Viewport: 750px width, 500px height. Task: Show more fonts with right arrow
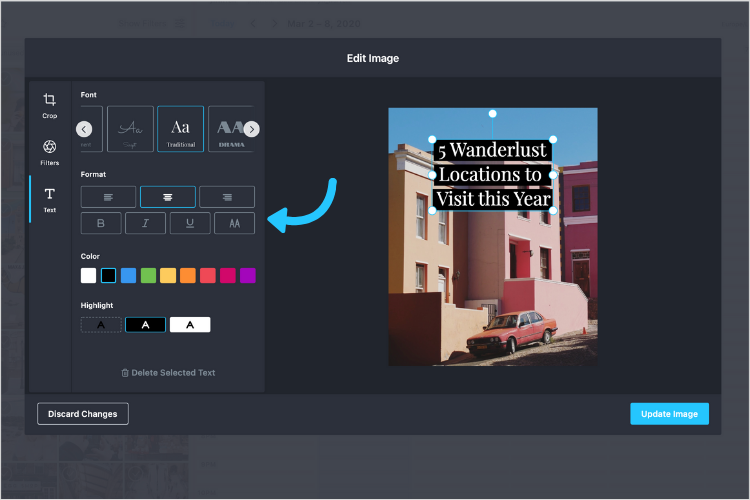pos(252,129)
